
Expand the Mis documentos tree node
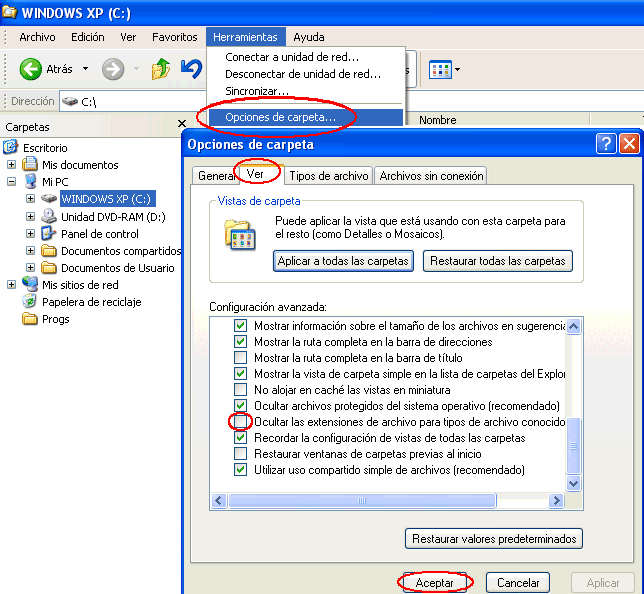(x=12, y=165)
